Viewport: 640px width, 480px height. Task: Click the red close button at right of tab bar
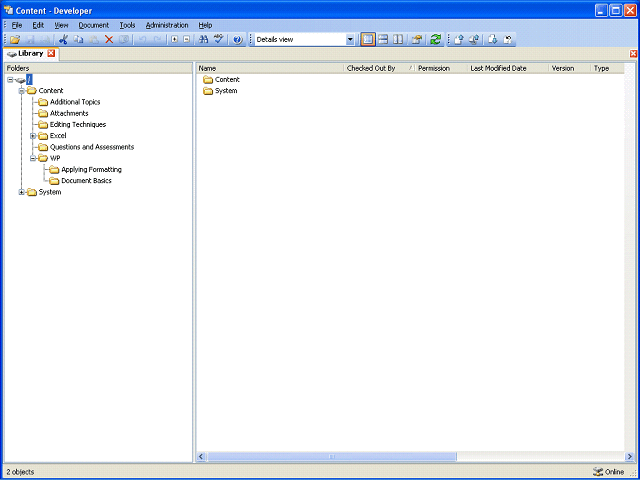tap(633, 53)
